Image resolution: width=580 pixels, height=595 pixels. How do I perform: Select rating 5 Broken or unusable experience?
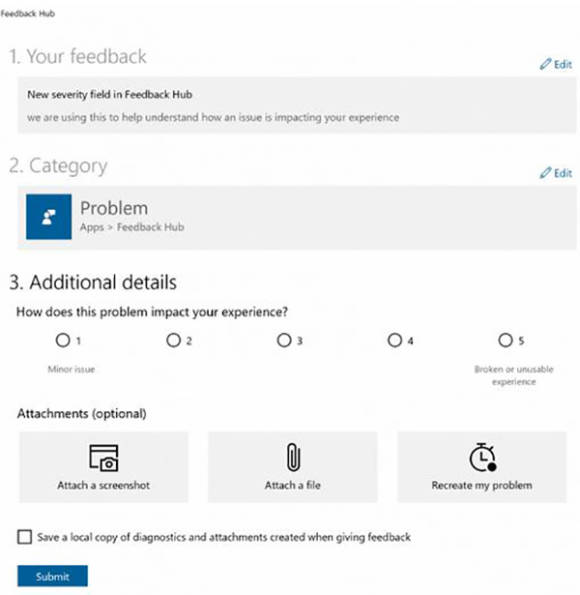[505, 340]
